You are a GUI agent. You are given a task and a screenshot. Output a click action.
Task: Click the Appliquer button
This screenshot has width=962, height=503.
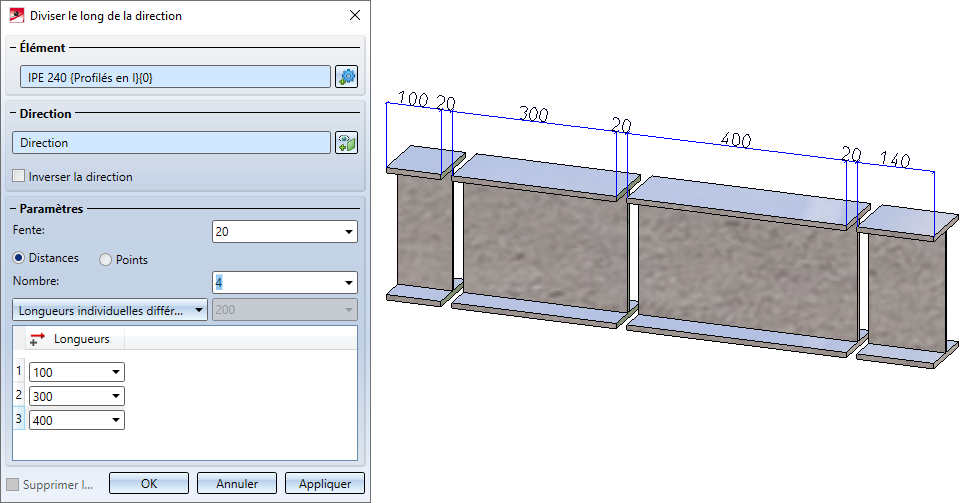(325, 483)
